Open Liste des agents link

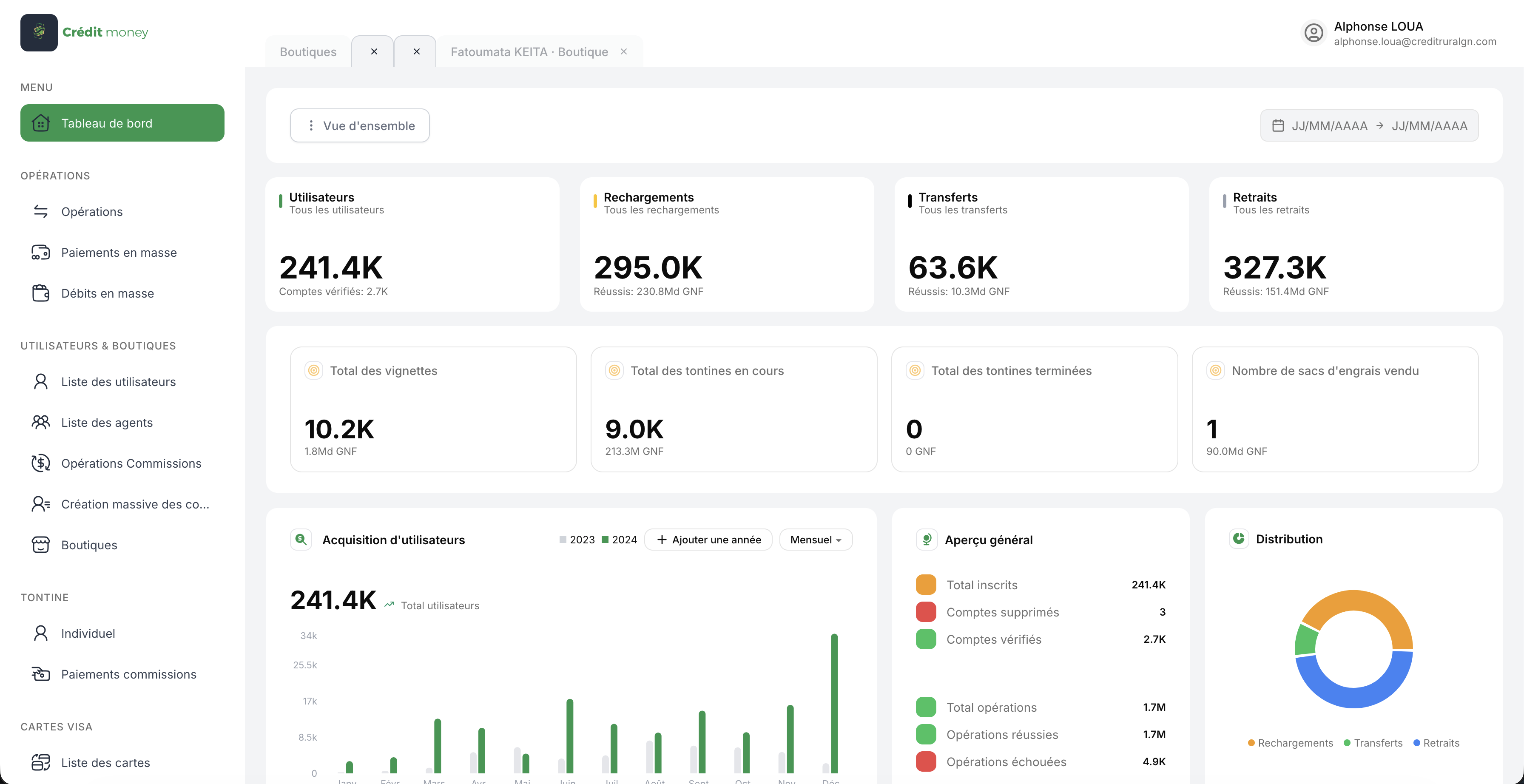pyautogui.click(x=122, y=423)
